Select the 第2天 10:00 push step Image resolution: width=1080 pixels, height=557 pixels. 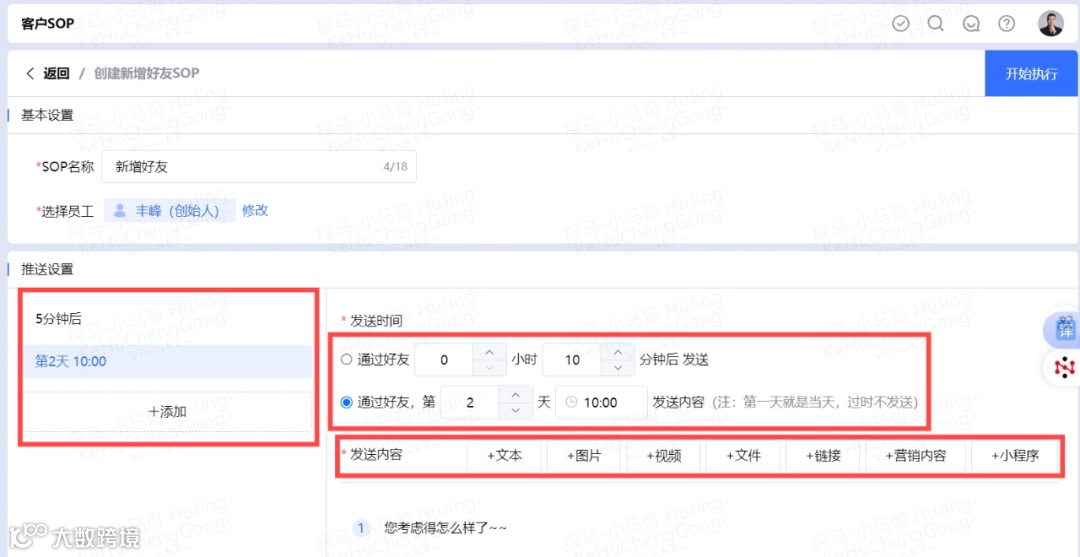pos(168,361)
